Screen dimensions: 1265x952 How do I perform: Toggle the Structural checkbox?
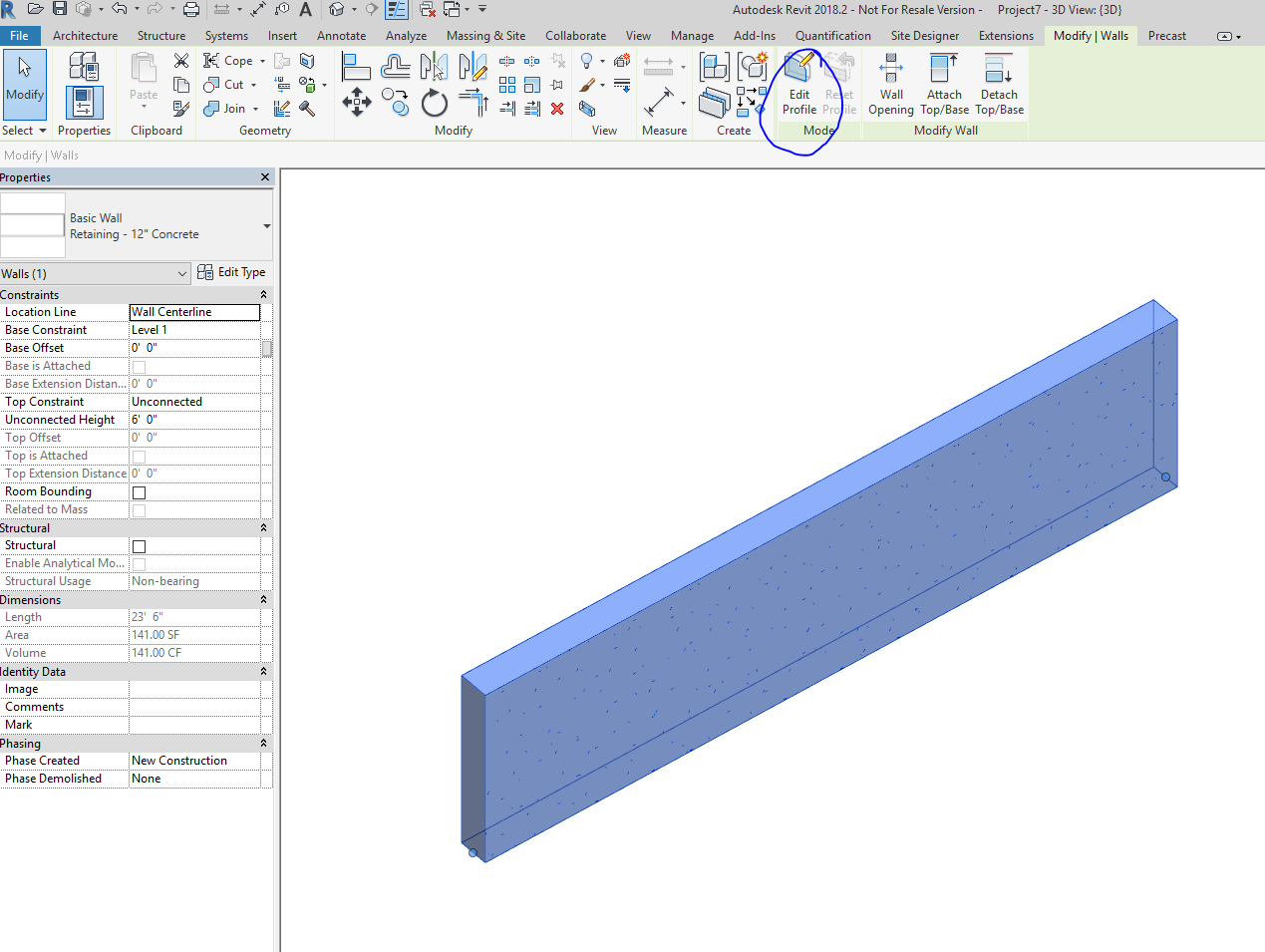138,545
